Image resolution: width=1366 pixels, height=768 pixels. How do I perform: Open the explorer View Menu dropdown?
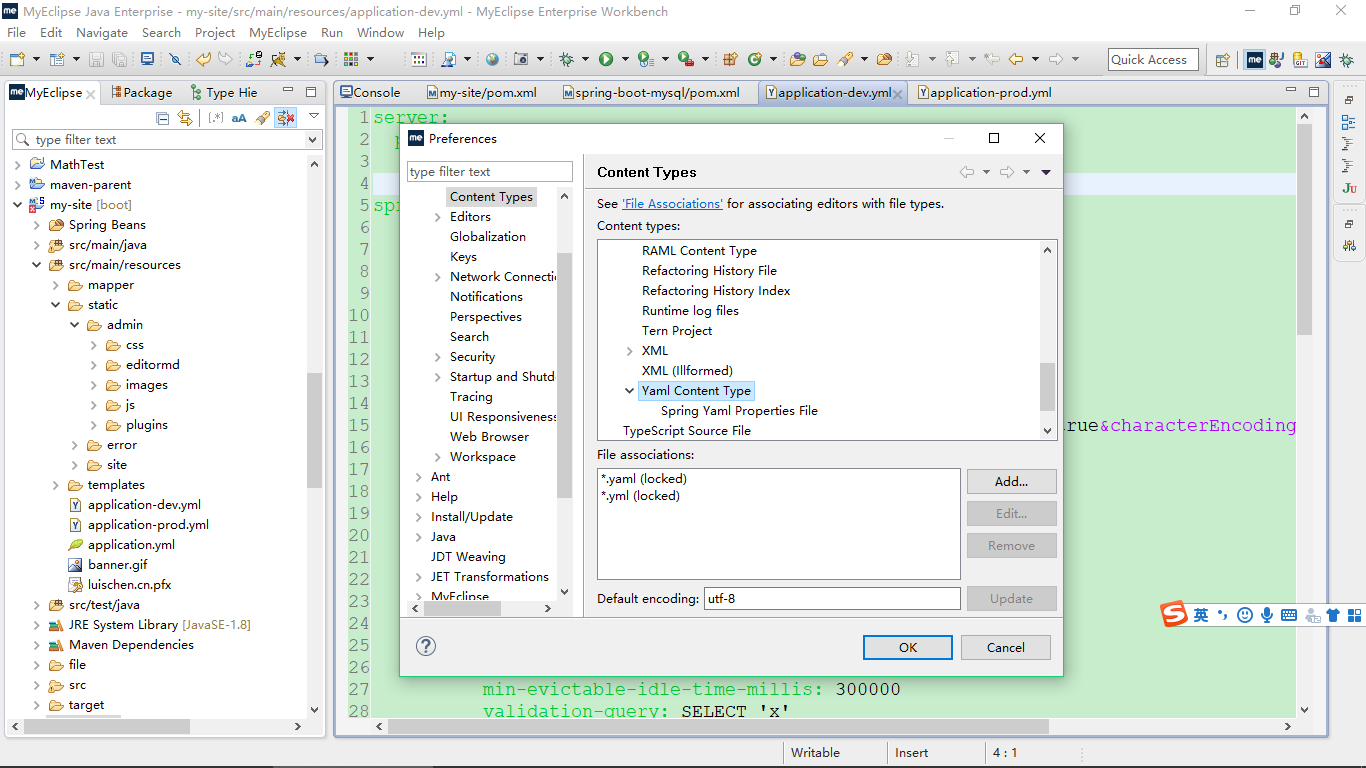pyautogui.click(x=314, y=117)
